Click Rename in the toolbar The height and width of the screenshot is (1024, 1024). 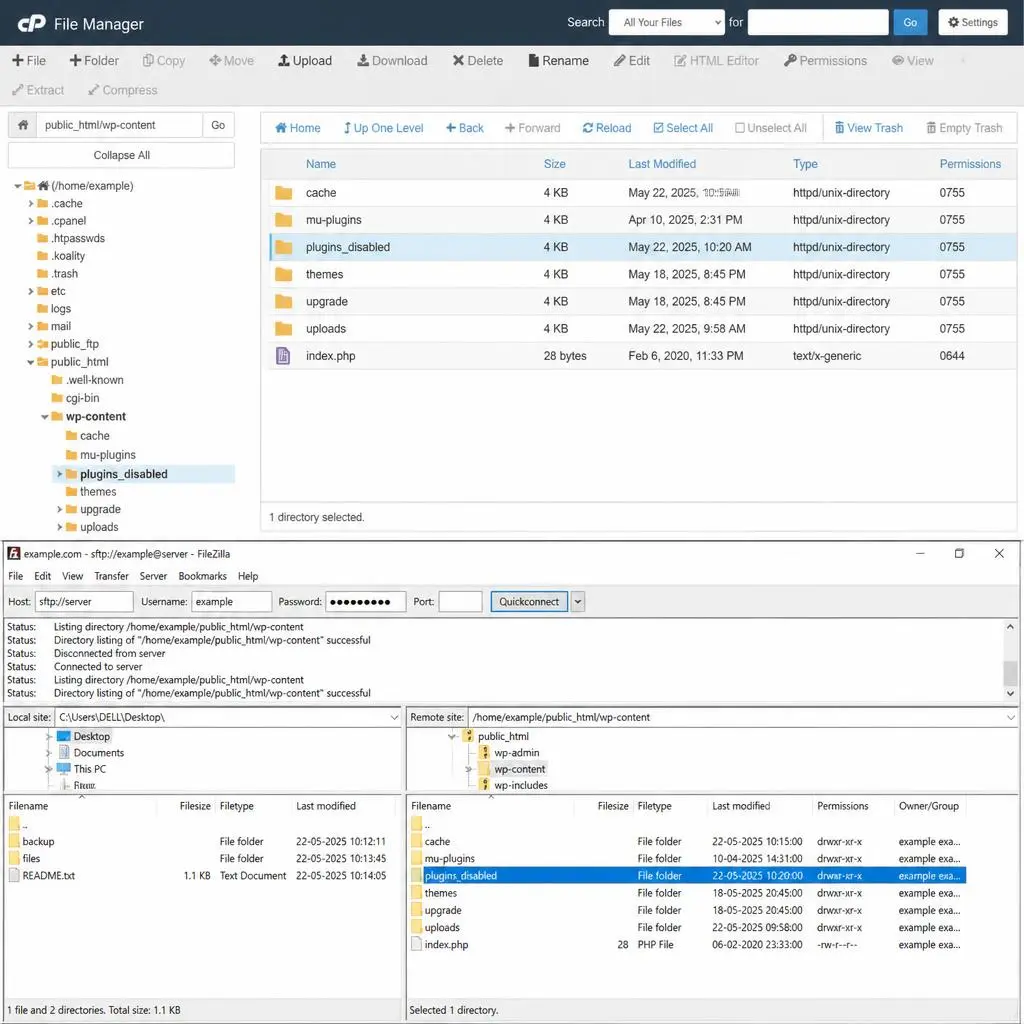558,61
